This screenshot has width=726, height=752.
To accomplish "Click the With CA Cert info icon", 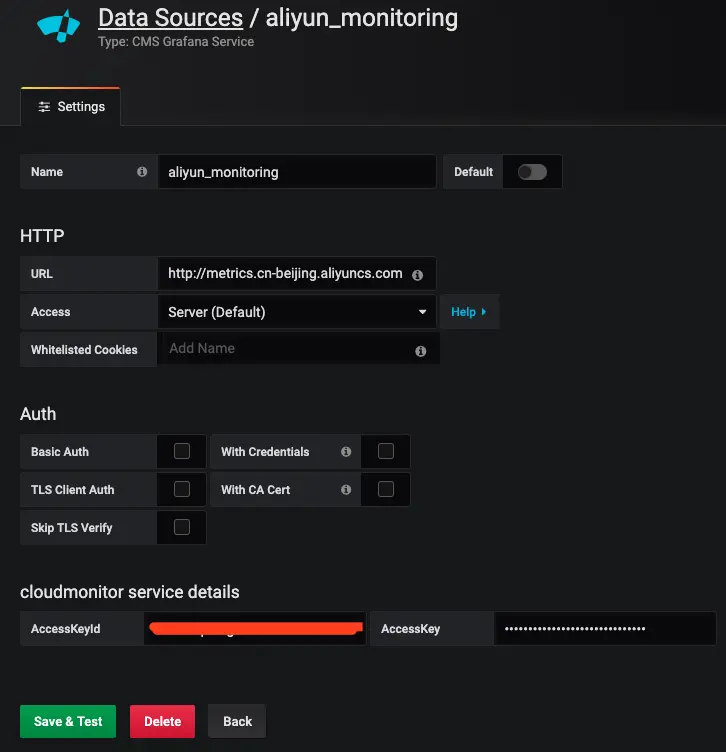I will (346, 489).
